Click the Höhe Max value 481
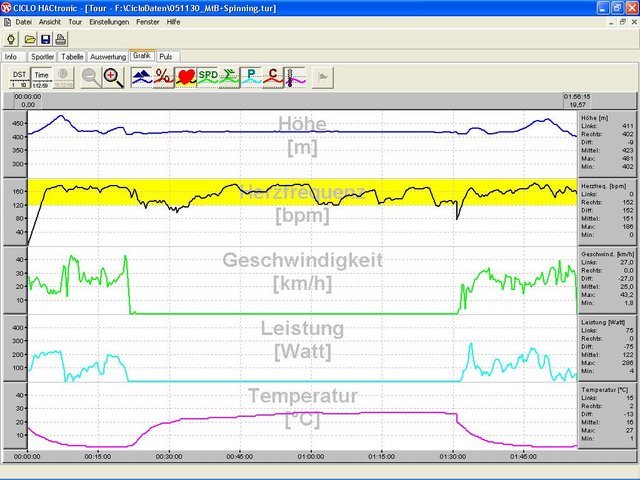 (628, 159)
